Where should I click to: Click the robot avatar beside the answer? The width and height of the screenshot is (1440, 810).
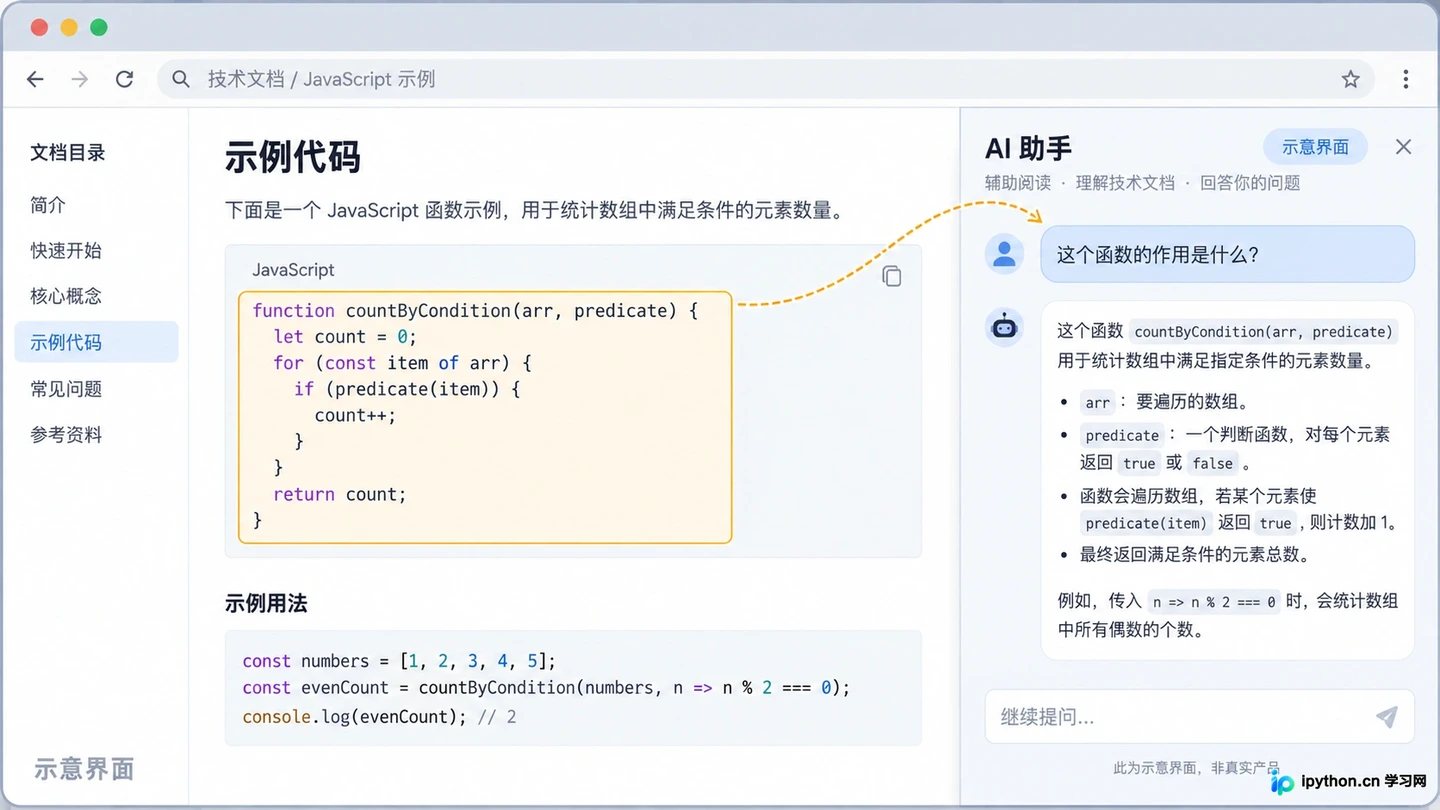tap(1004, 327)
